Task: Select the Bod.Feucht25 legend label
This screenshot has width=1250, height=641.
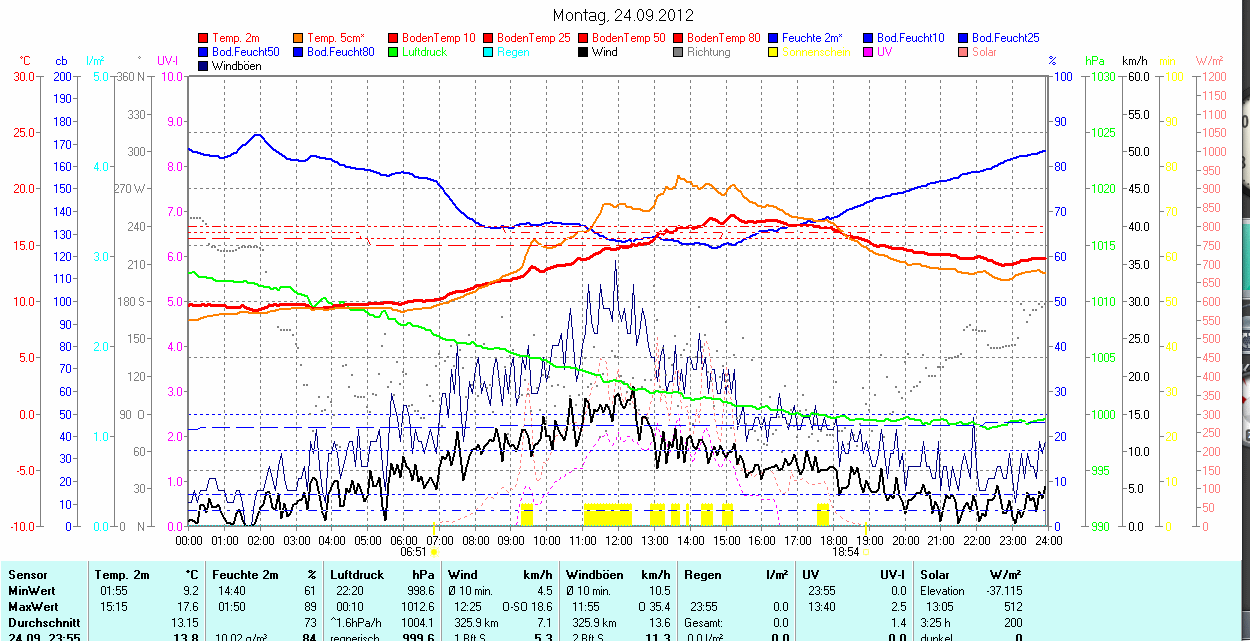Action: (1005, 38)
